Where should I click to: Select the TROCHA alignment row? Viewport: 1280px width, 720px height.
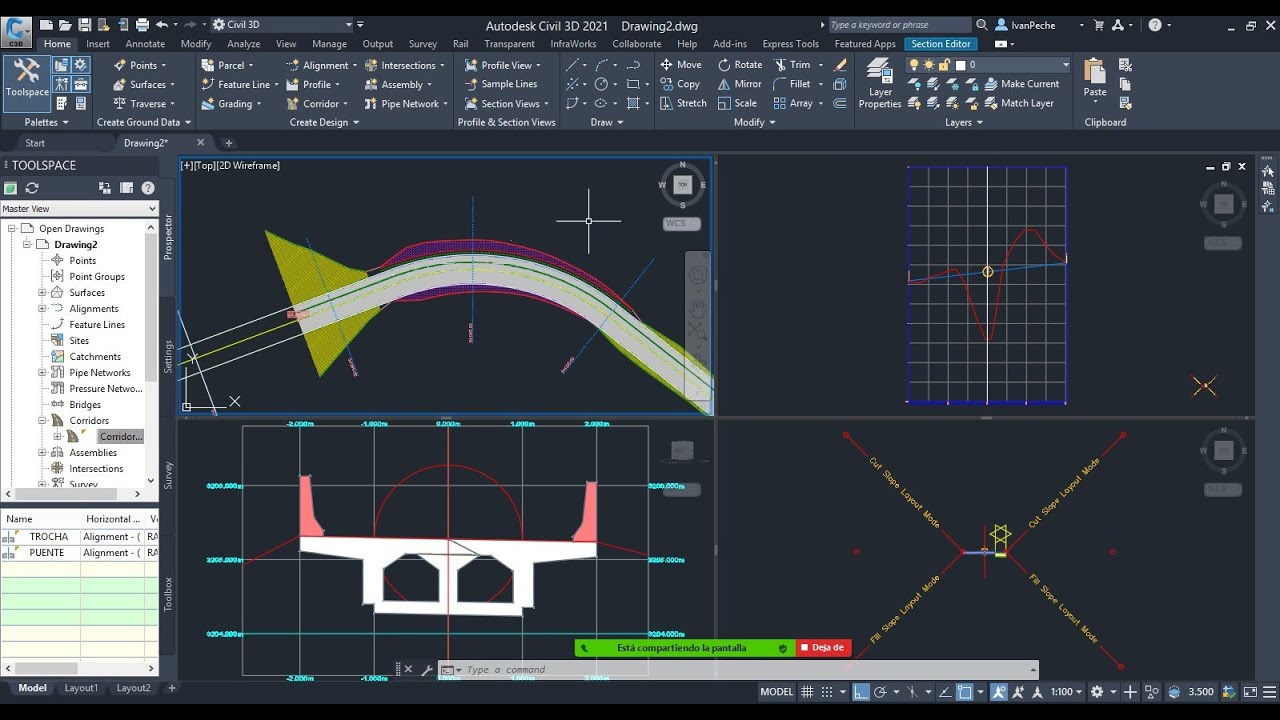(x=79, y=537)
